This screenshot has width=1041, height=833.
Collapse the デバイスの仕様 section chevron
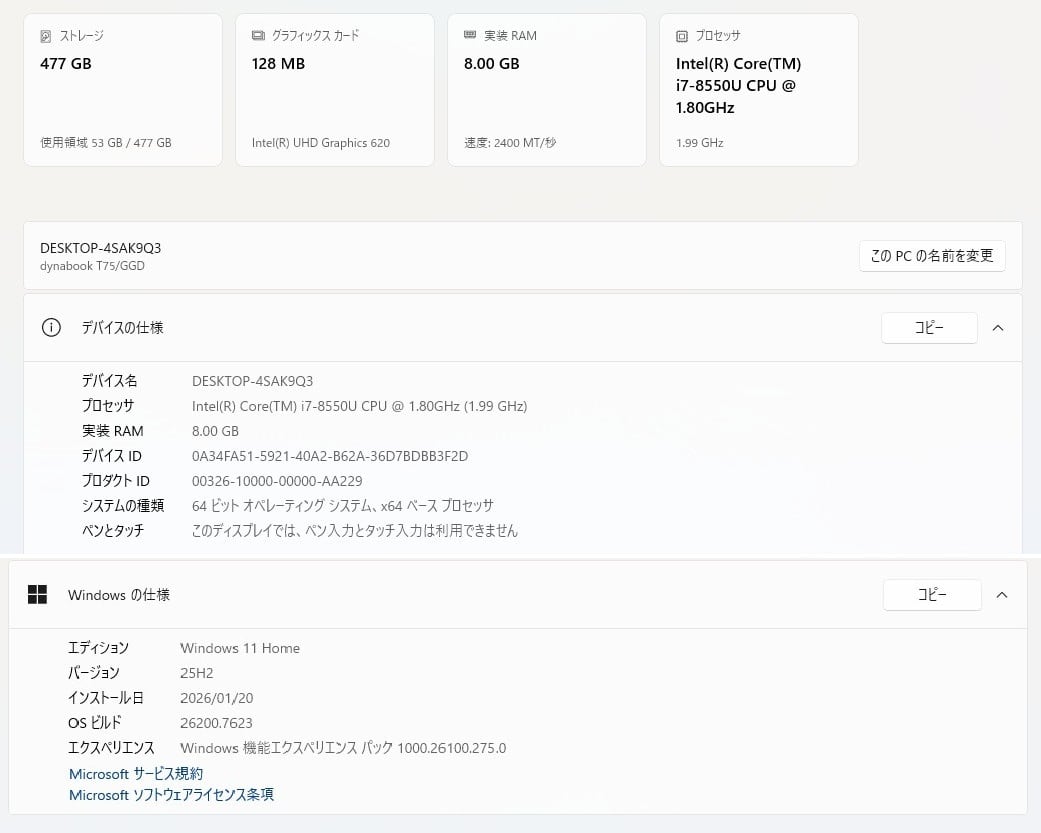[x=998, y=328]
